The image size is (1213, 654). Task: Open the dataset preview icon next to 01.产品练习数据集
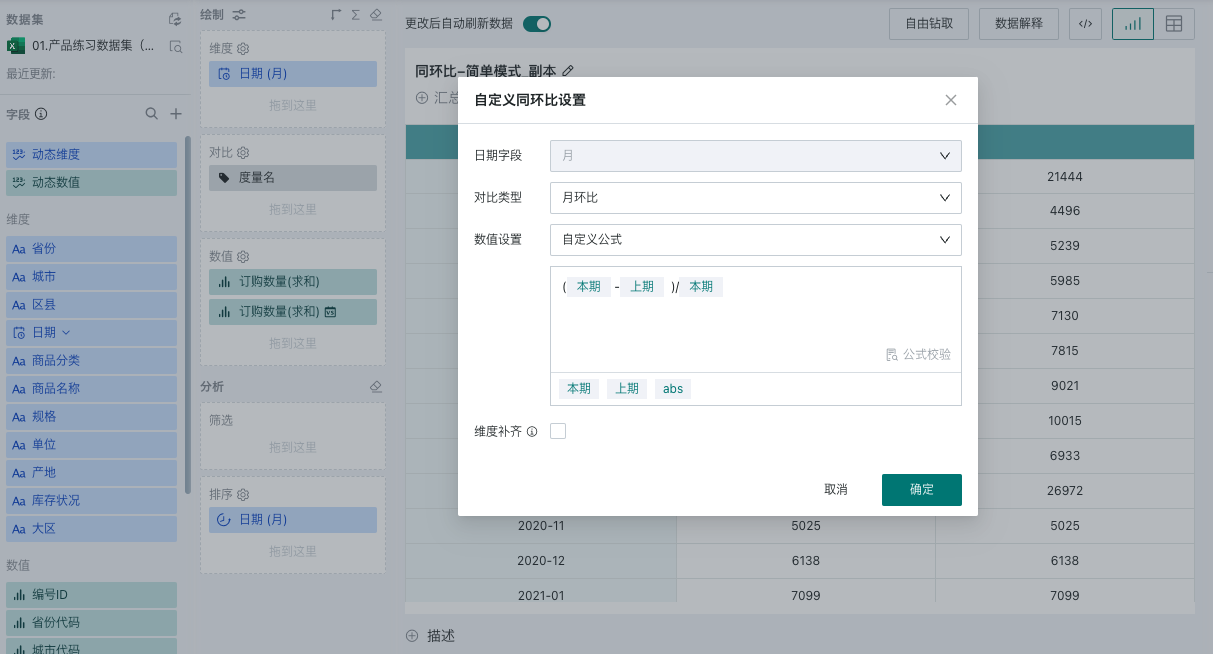coord(175,45)
